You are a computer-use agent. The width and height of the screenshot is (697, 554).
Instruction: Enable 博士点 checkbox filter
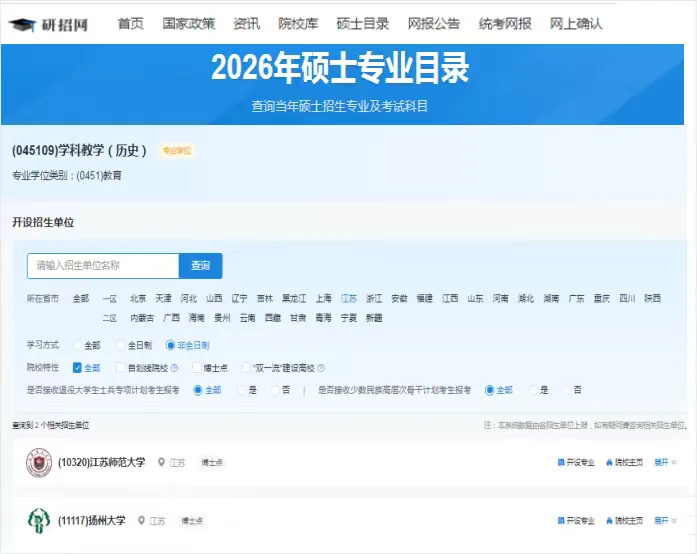tap(196, 368)
